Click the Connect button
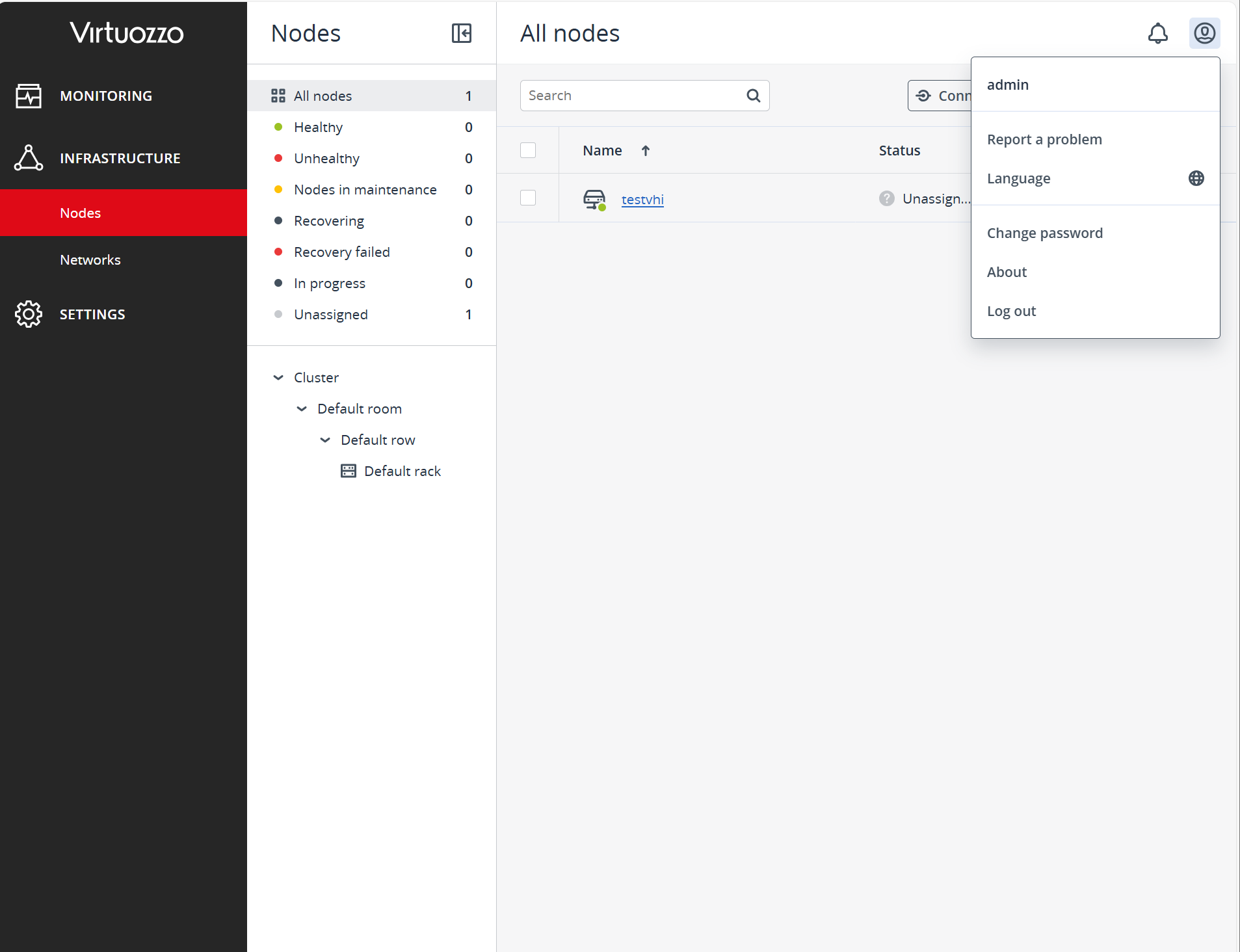 (x=940, y=96)
